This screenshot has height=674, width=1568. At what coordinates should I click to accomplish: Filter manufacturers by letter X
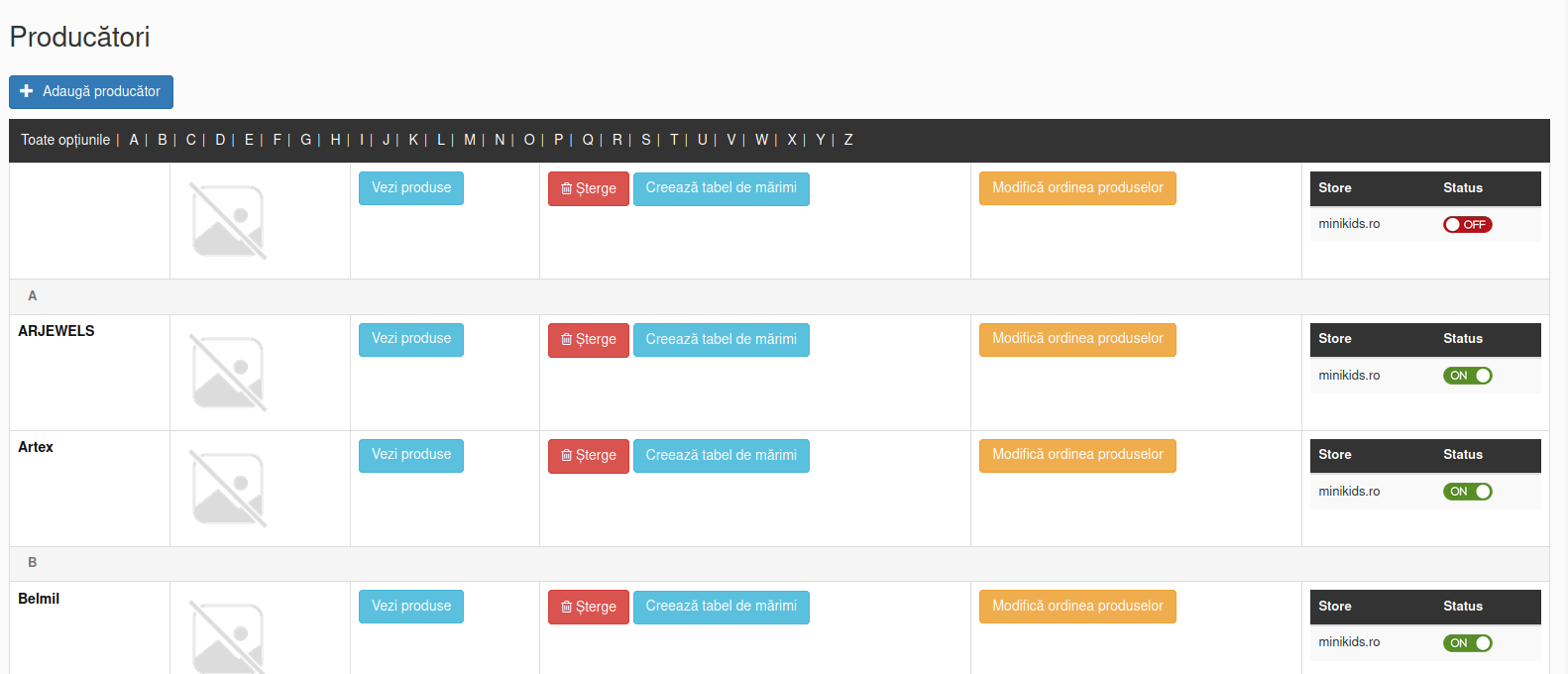pyautogui.click(x=792, y=140)
